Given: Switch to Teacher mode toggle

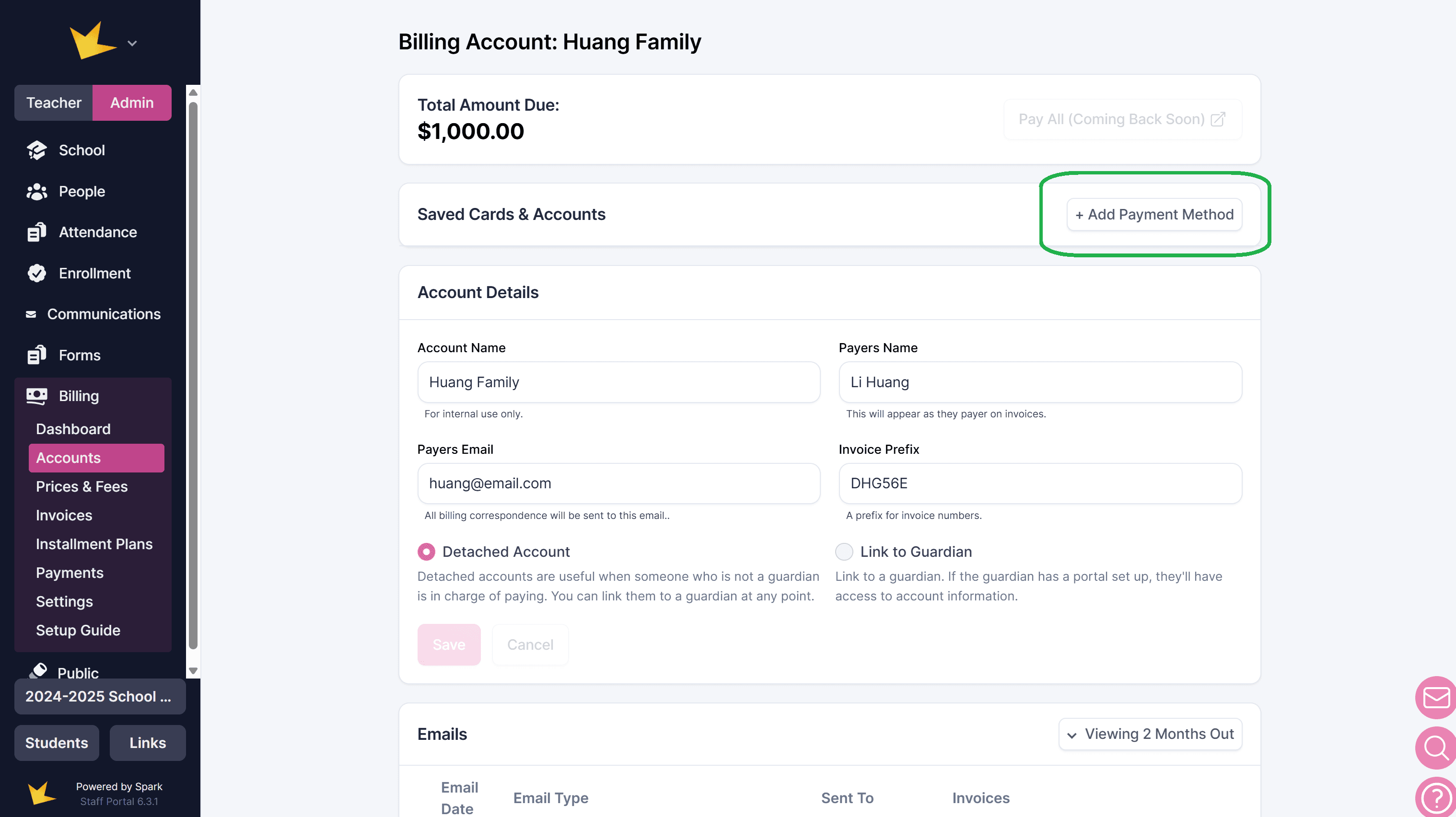Looking at the screenshot, I should pos(54,103).
